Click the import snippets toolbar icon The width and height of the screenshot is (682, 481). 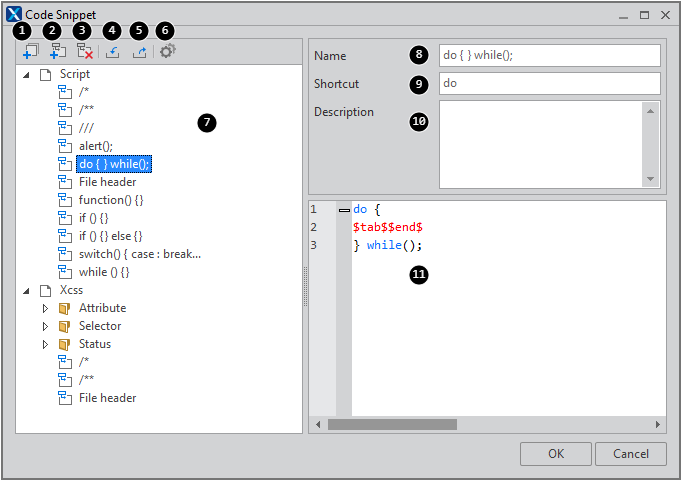coord(113,51)
